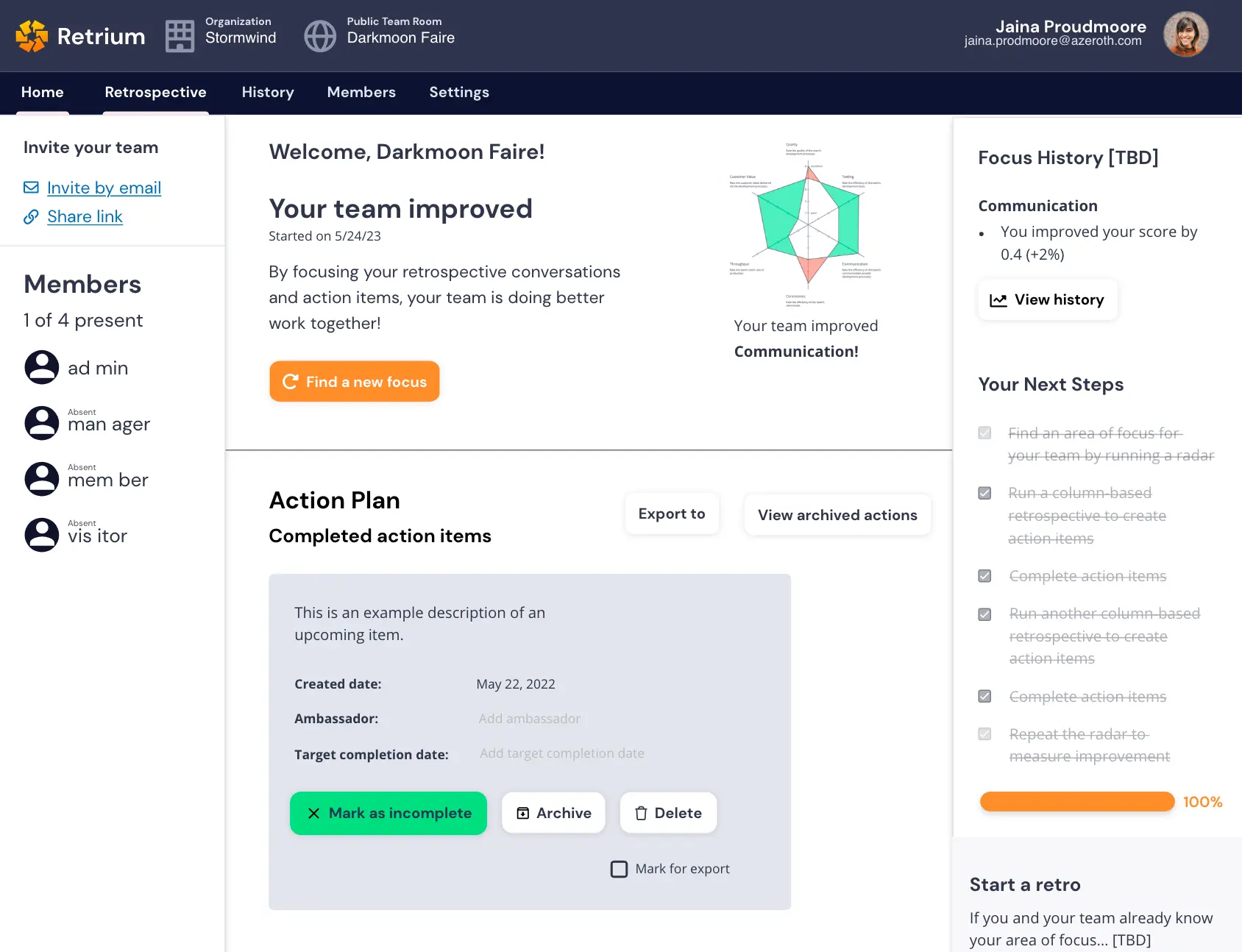The height and width of the screenshot is (952, 1242).
Task: Uncheck the first Complete action items step
Action: (x=984, y=576)
